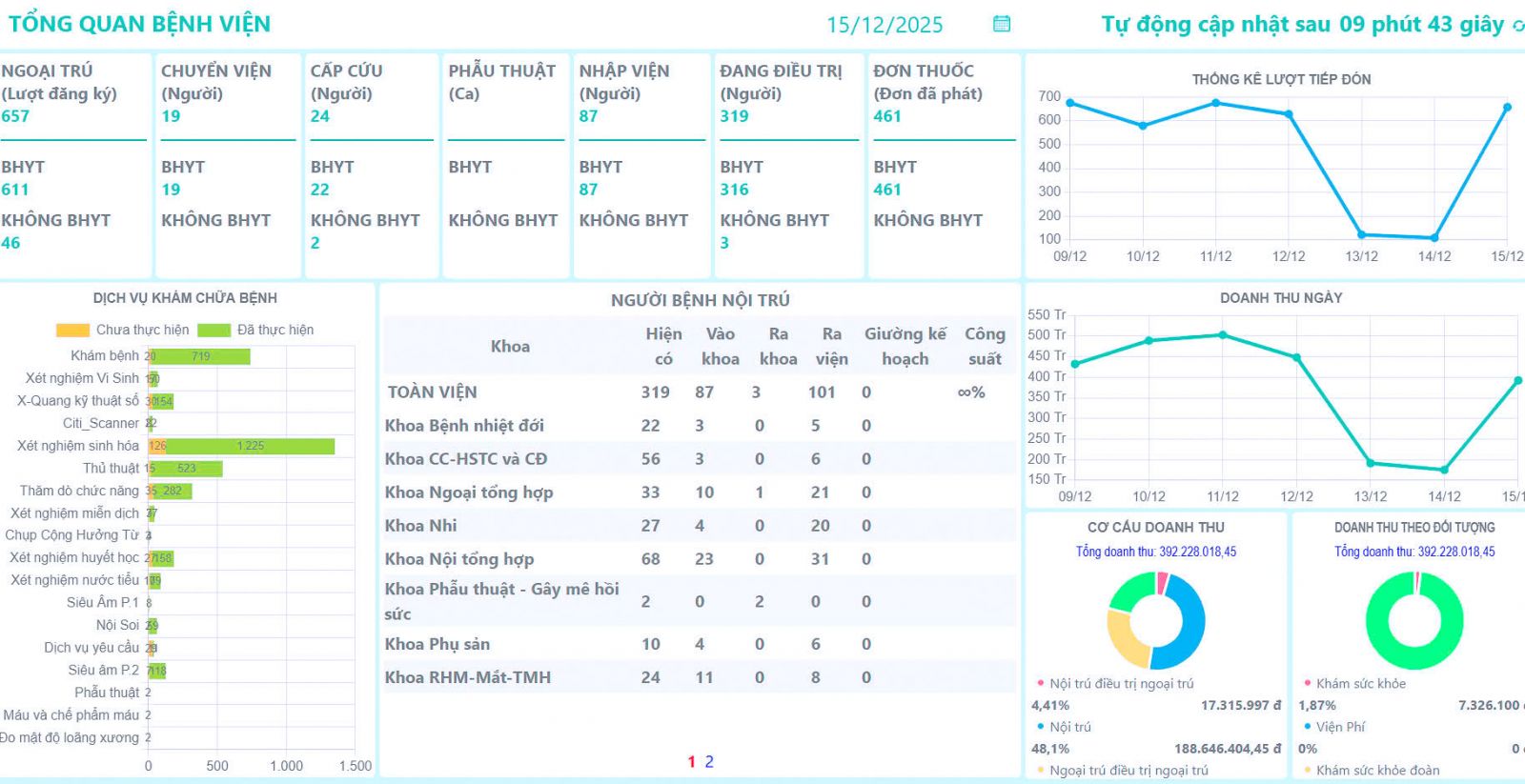The width and height of the screenshot is (1525, 784).
Task: Click the blue Nội trú legend dot
Action: [x=1040, y=726]
